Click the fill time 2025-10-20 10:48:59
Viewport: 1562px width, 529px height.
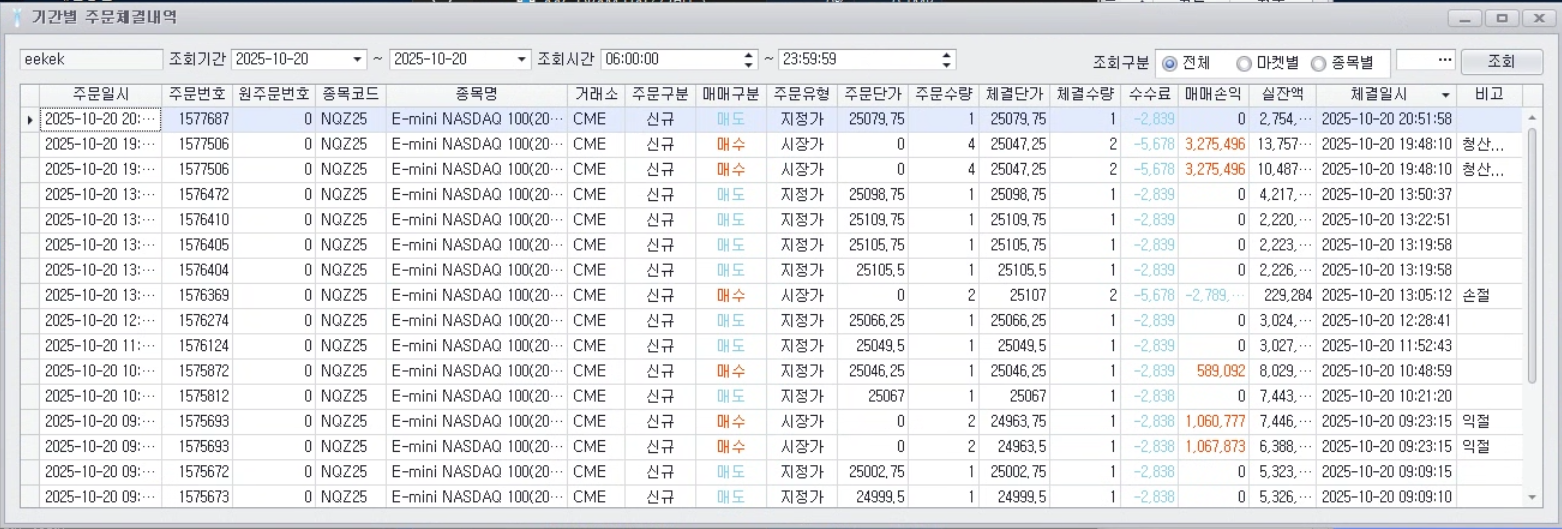tap(1386, 371)
